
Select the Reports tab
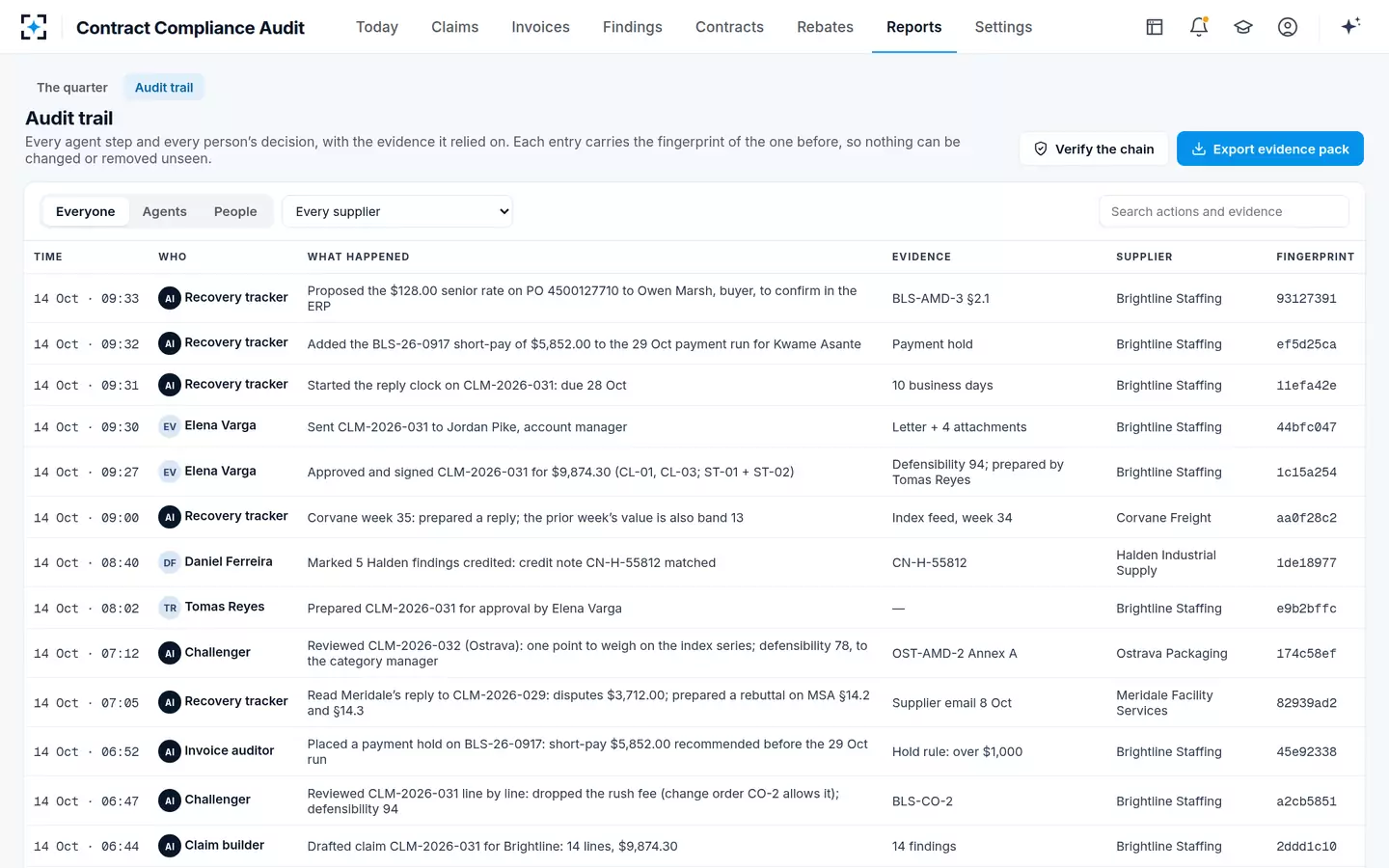pyautogui.click(x=914, y=27)
